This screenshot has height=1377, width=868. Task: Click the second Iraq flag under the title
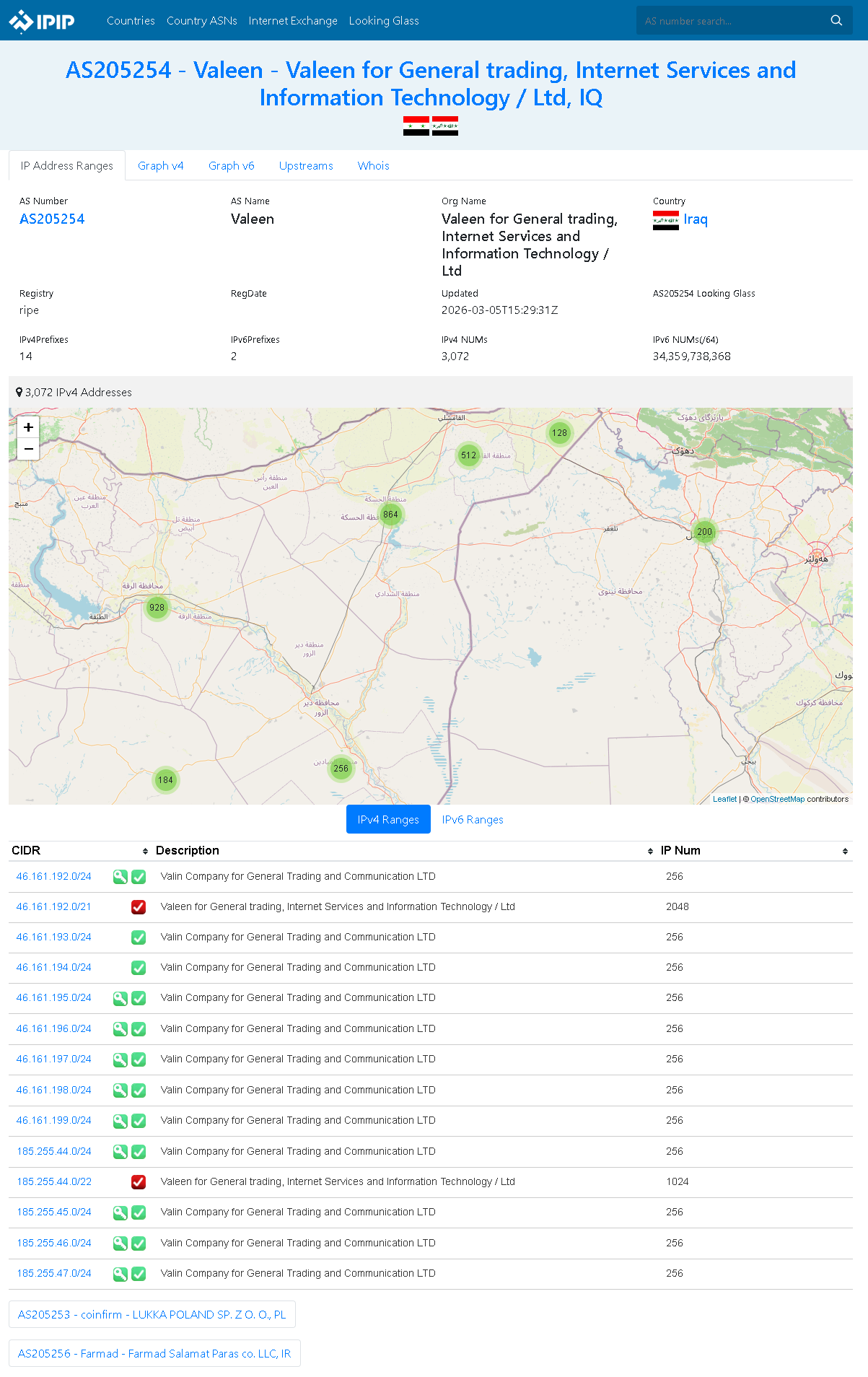point(445,126)
